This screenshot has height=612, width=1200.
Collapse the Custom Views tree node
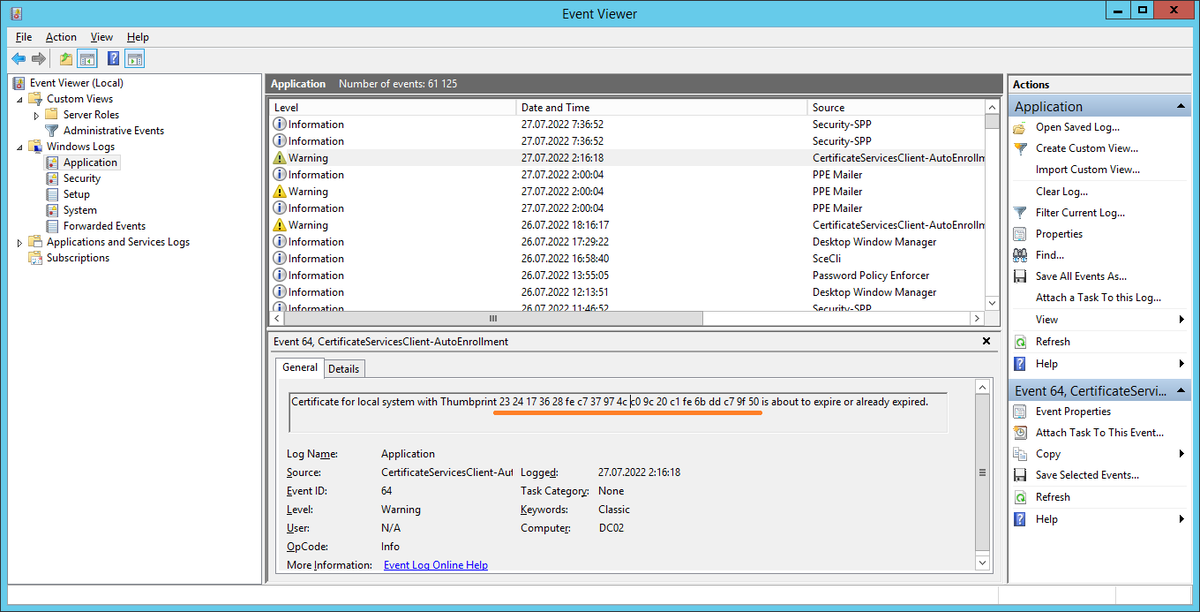pos(19,99)
